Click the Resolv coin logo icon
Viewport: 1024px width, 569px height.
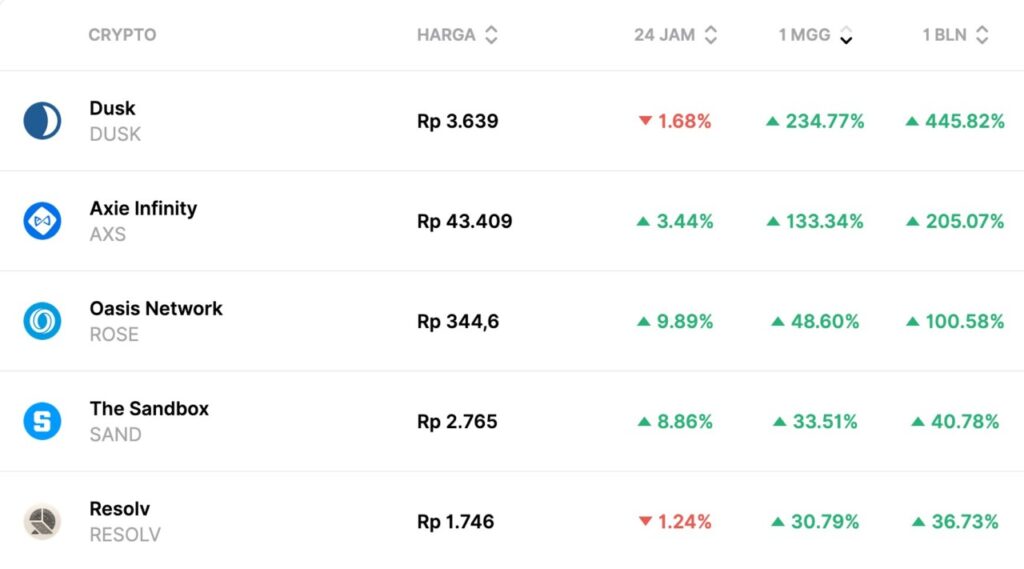tap(42, 521)
